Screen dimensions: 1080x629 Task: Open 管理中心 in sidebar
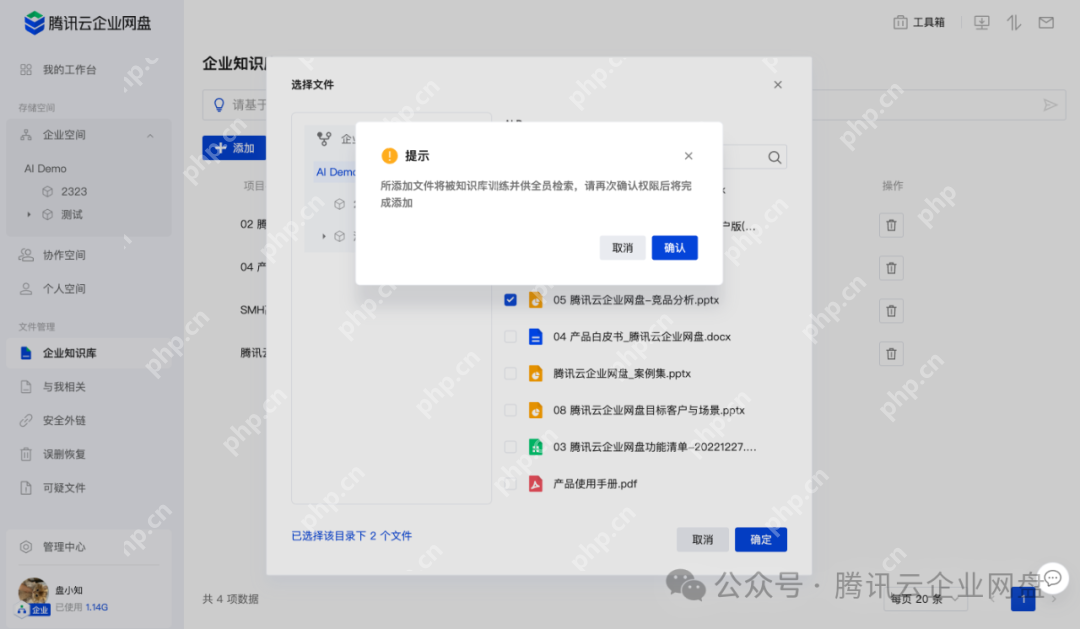[x=64, y=547]
